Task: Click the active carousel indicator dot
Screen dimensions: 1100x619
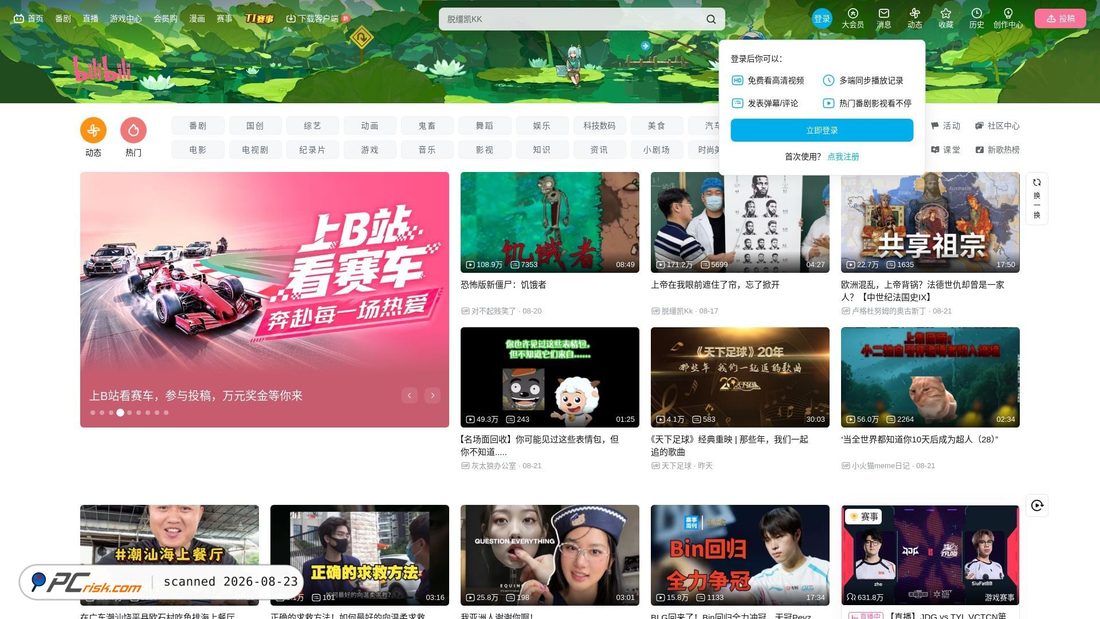Action: tap(120, 413)
